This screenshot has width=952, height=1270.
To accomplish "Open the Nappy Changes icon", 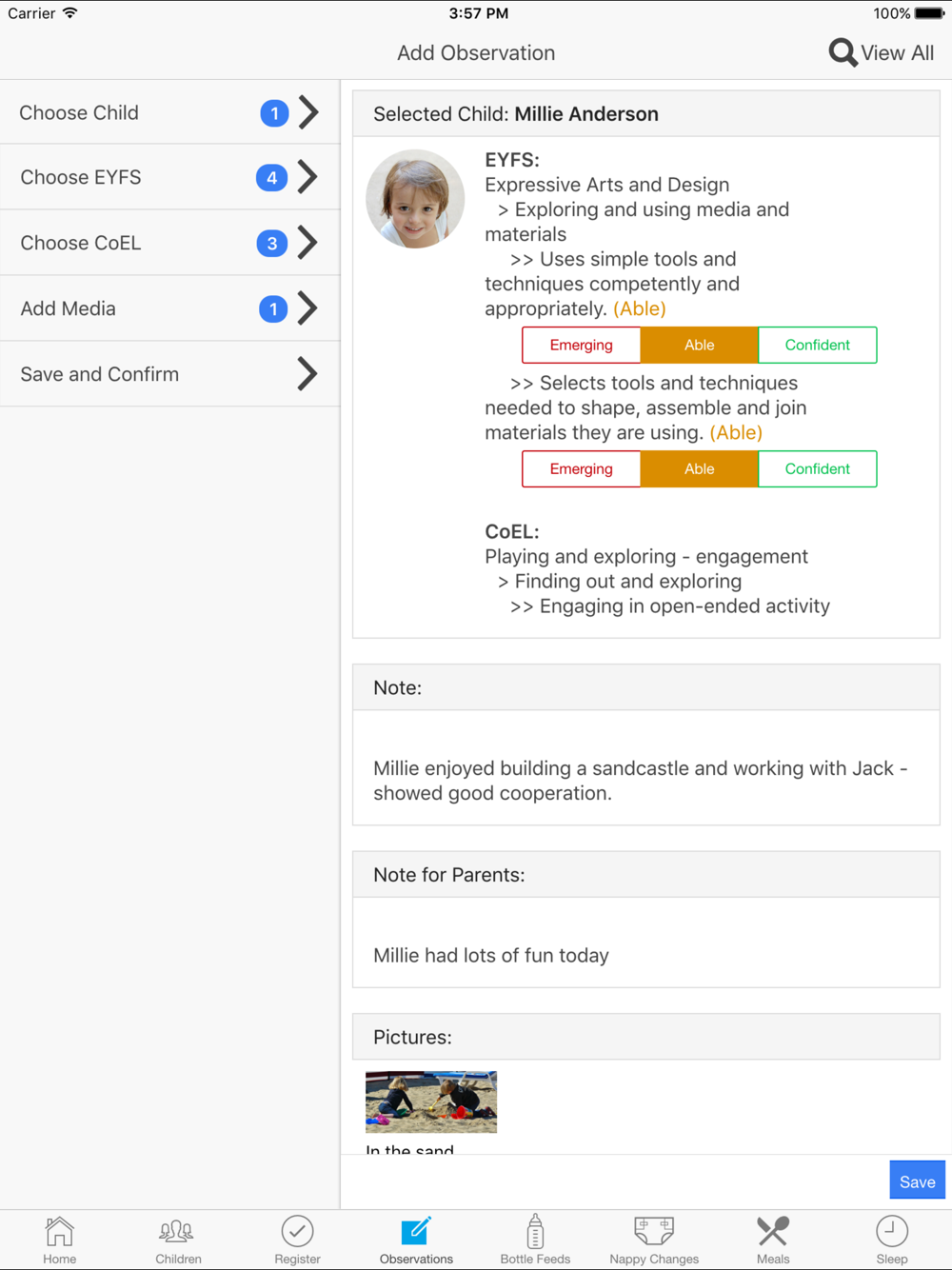I will pyautogui.click(x=654, y=1231).
